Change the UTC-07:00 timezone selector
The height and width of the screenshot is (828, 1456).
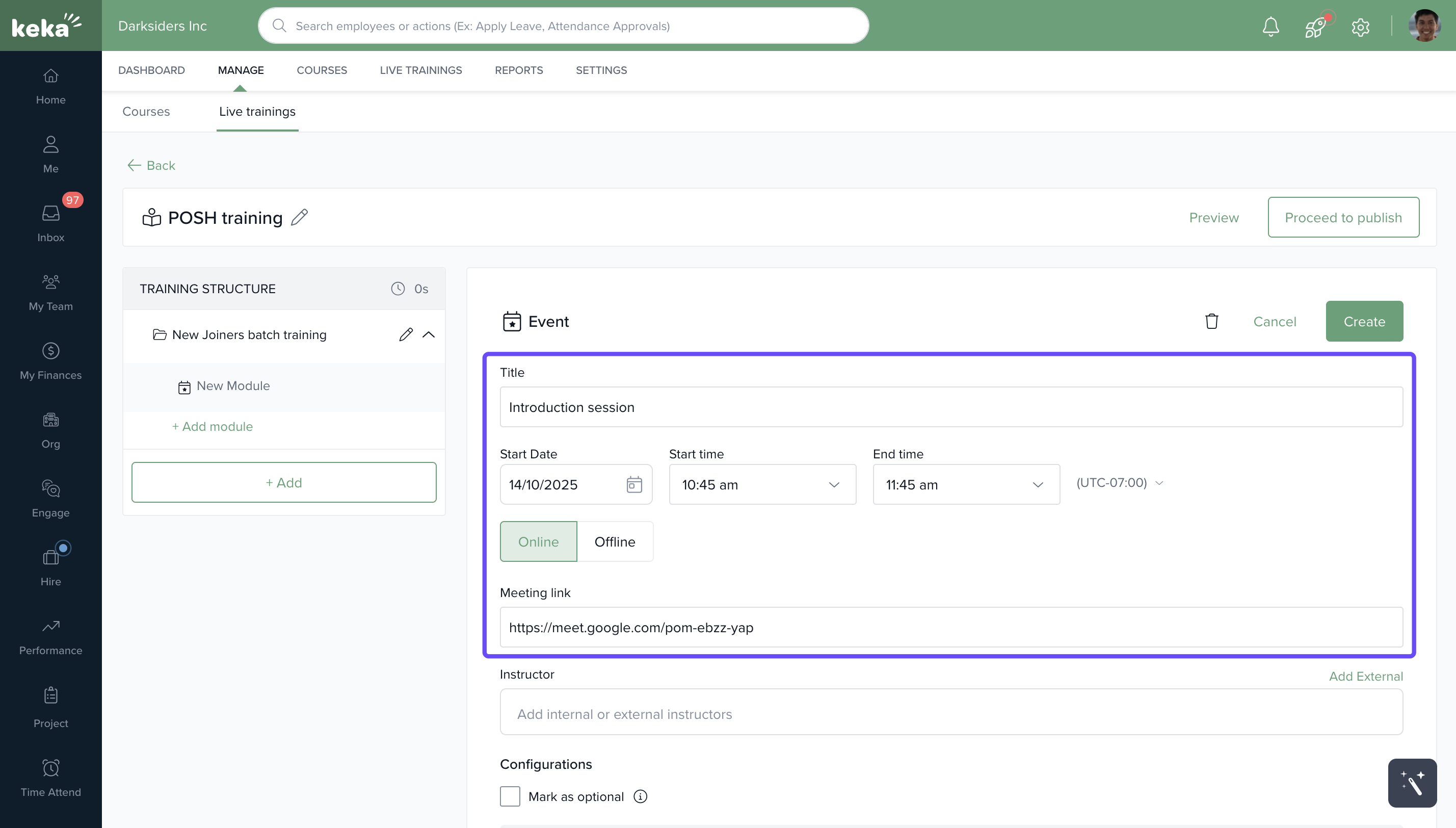tap(1120, 483)
